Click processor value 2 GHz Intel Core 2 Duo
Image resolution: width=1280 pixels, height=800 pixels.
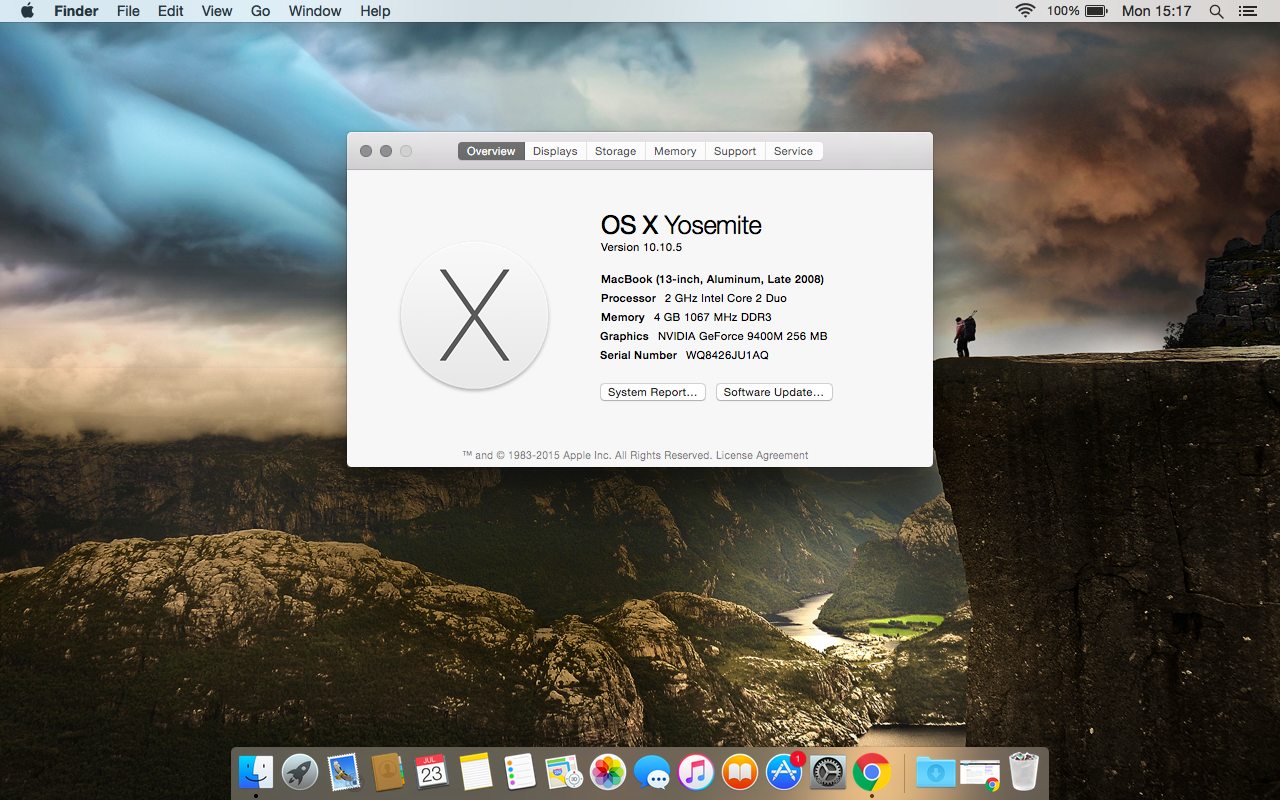[x=726, y=298]
